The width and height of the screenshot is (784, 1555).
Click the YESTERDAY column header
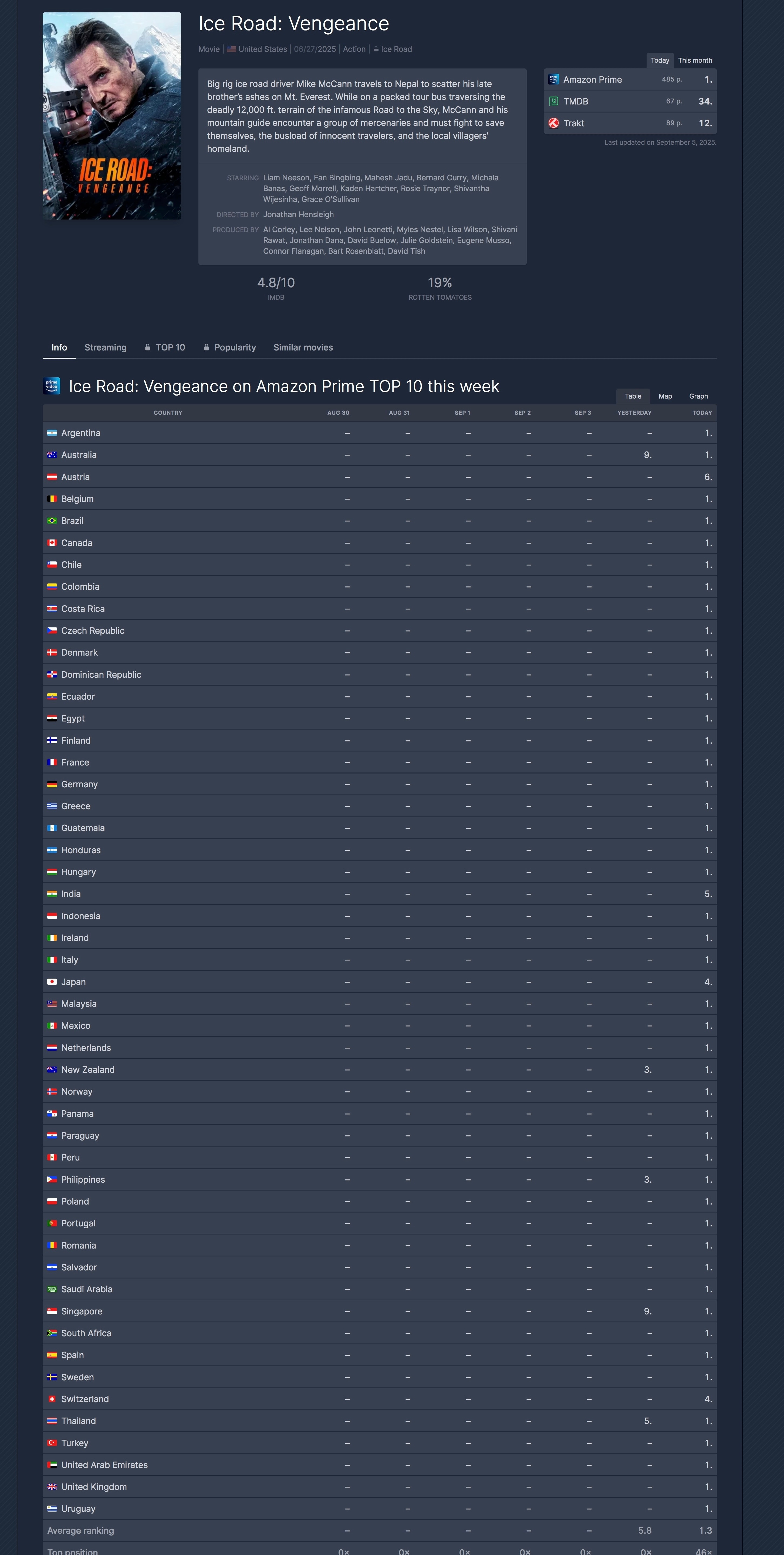[634, 413]
